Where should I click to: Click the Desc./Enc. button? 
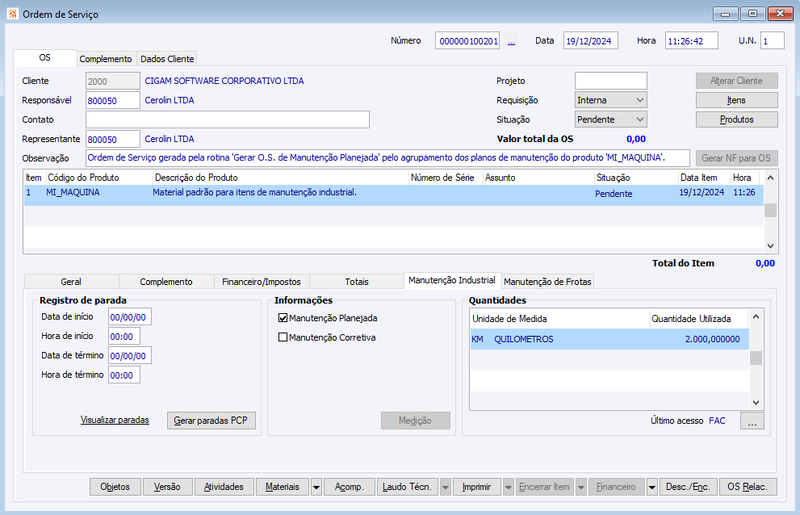tap(688, 487)
